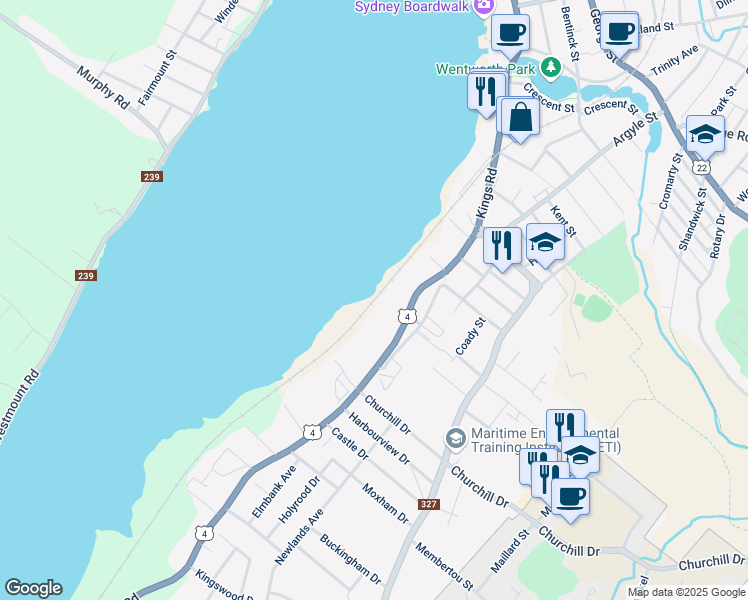Click the Argyle St label
The width and height of the screenshot is (748, 600).
(635, 129)
